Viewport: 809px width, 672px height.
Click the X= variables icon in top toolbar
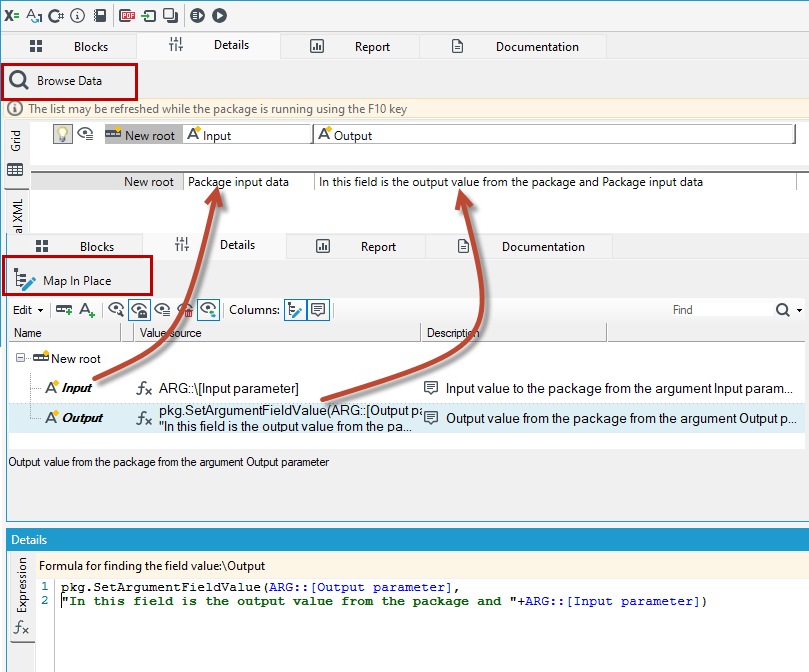click(12, 15)
